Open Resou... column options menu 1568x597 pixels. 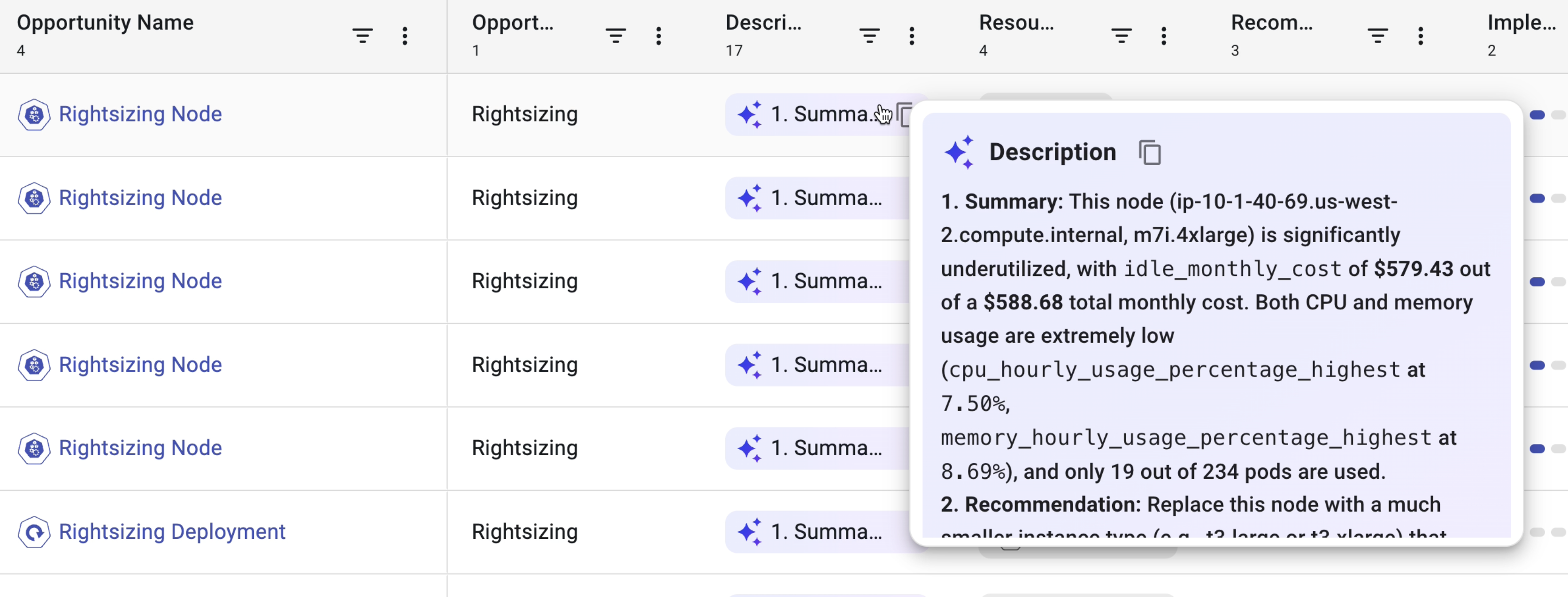click(x=1163, y=35)
